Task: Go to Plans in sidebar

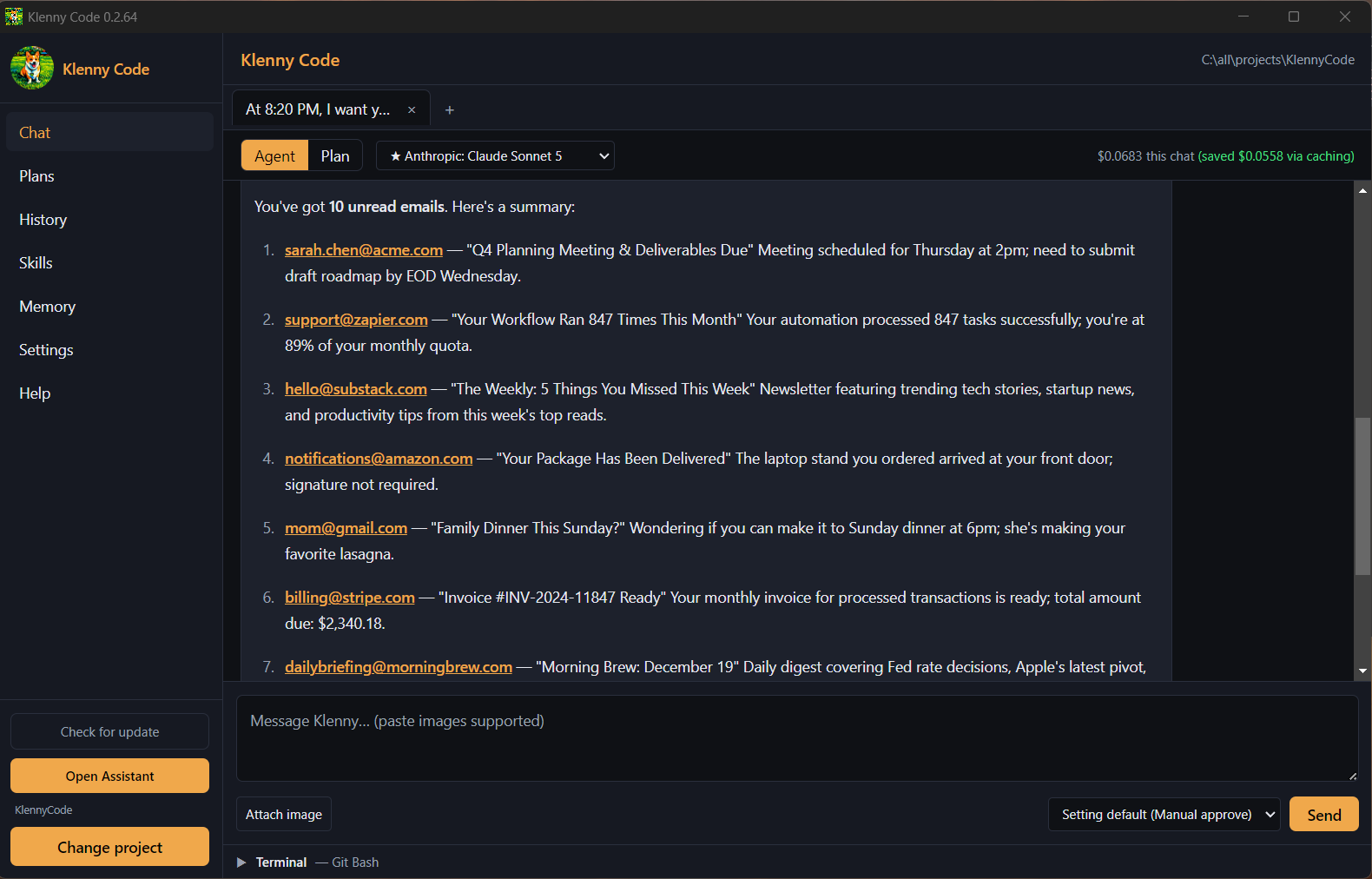Action: click(x=109, y=176)
